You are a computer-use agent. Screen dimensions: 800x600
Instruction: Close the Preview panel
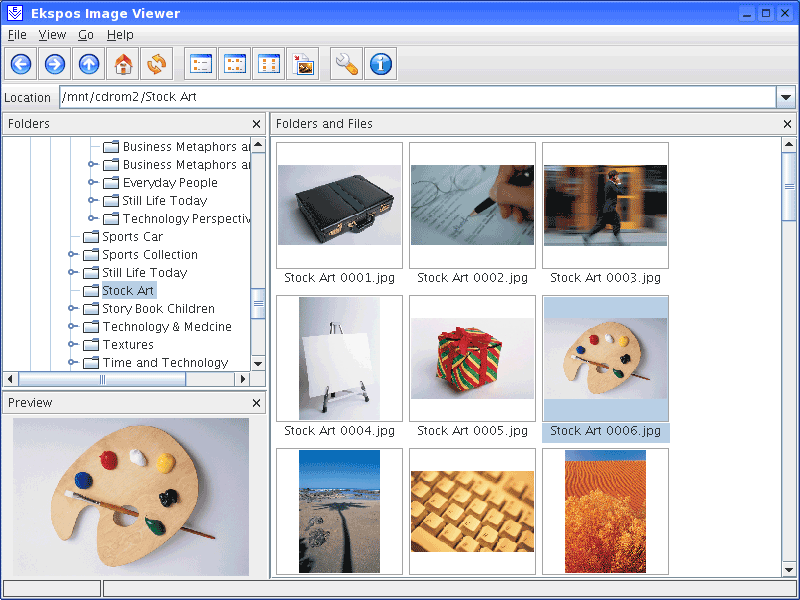coord(257,403)
